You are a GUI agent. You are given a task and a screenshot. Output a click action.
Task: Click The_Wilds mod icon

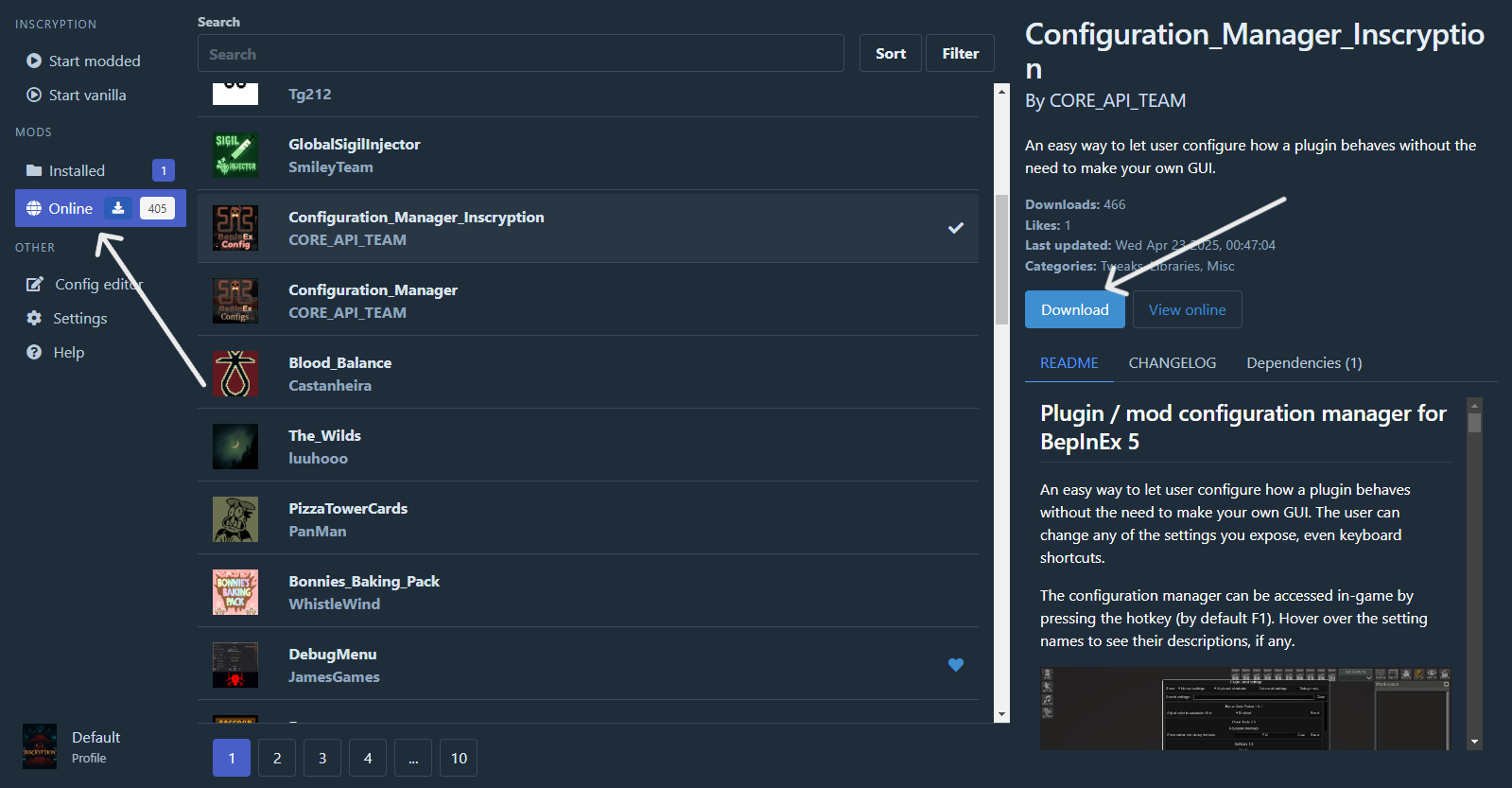(235, 447)
